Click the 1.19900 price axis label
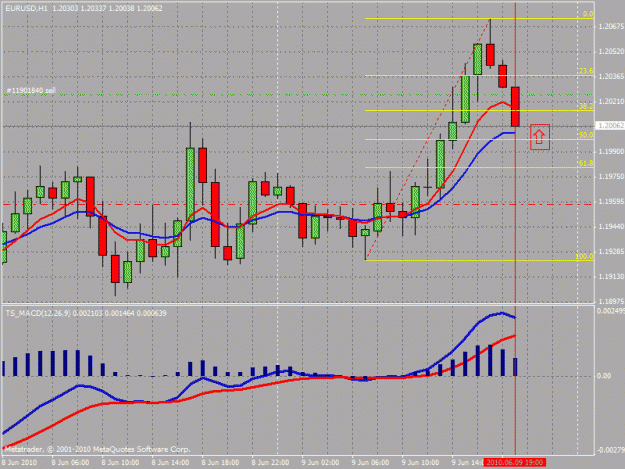Viewport: 625px width, 469px height. pyautogui.click(x=611, y=151)
